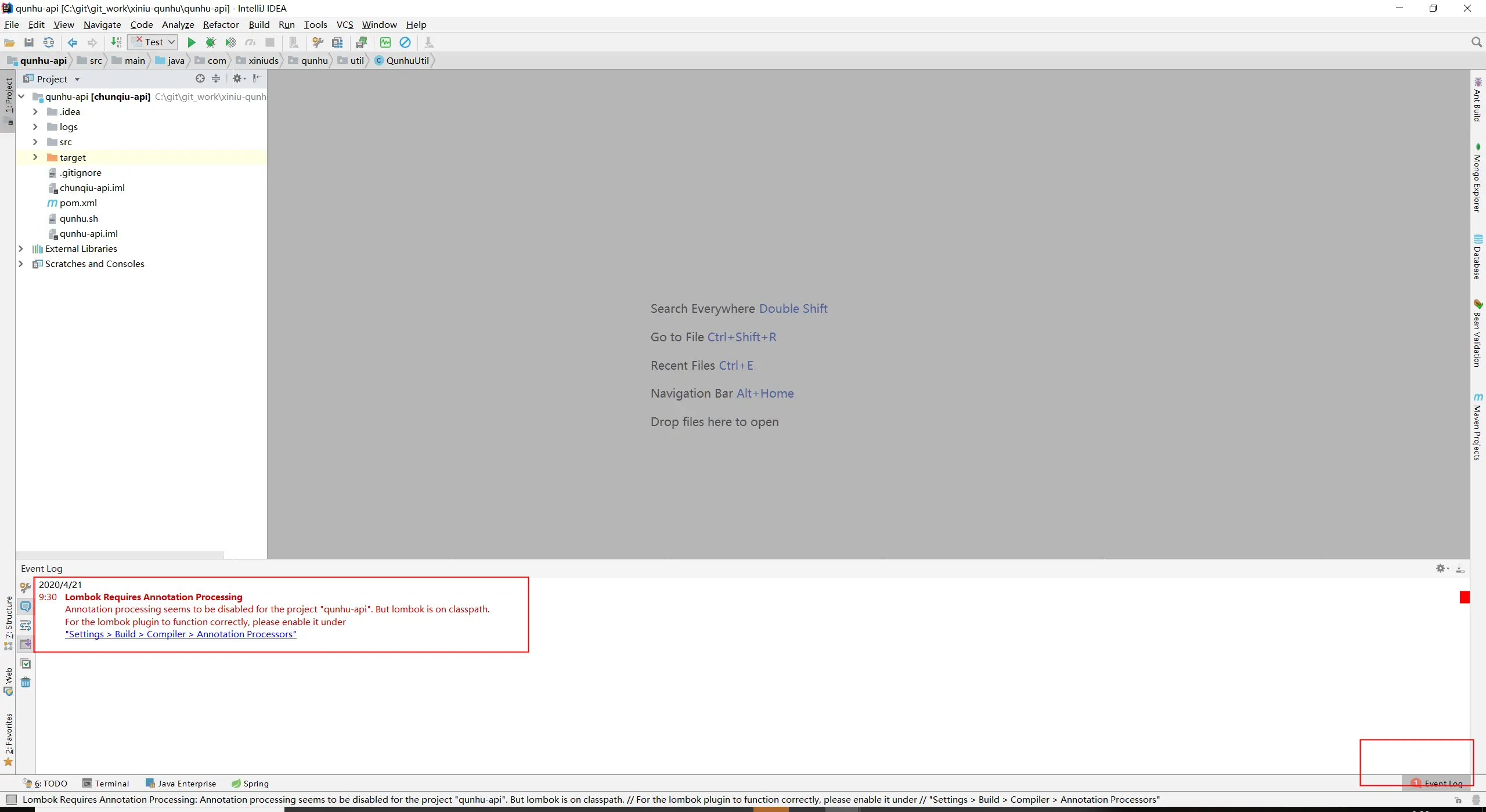Click the Save All floppy disk icon
This screenshot has width=1486, height=812.
29,42
